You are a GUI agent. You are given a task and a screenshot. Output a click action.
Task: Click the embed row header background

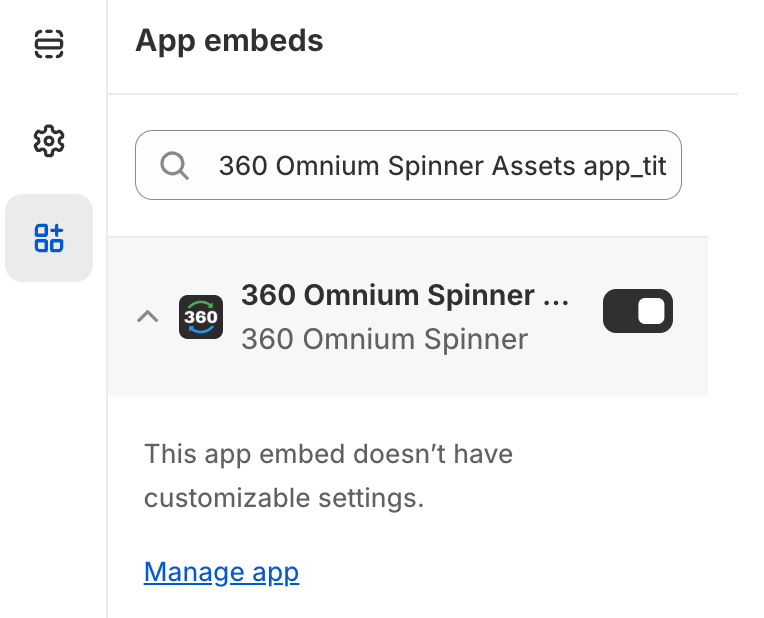[408, 316]
